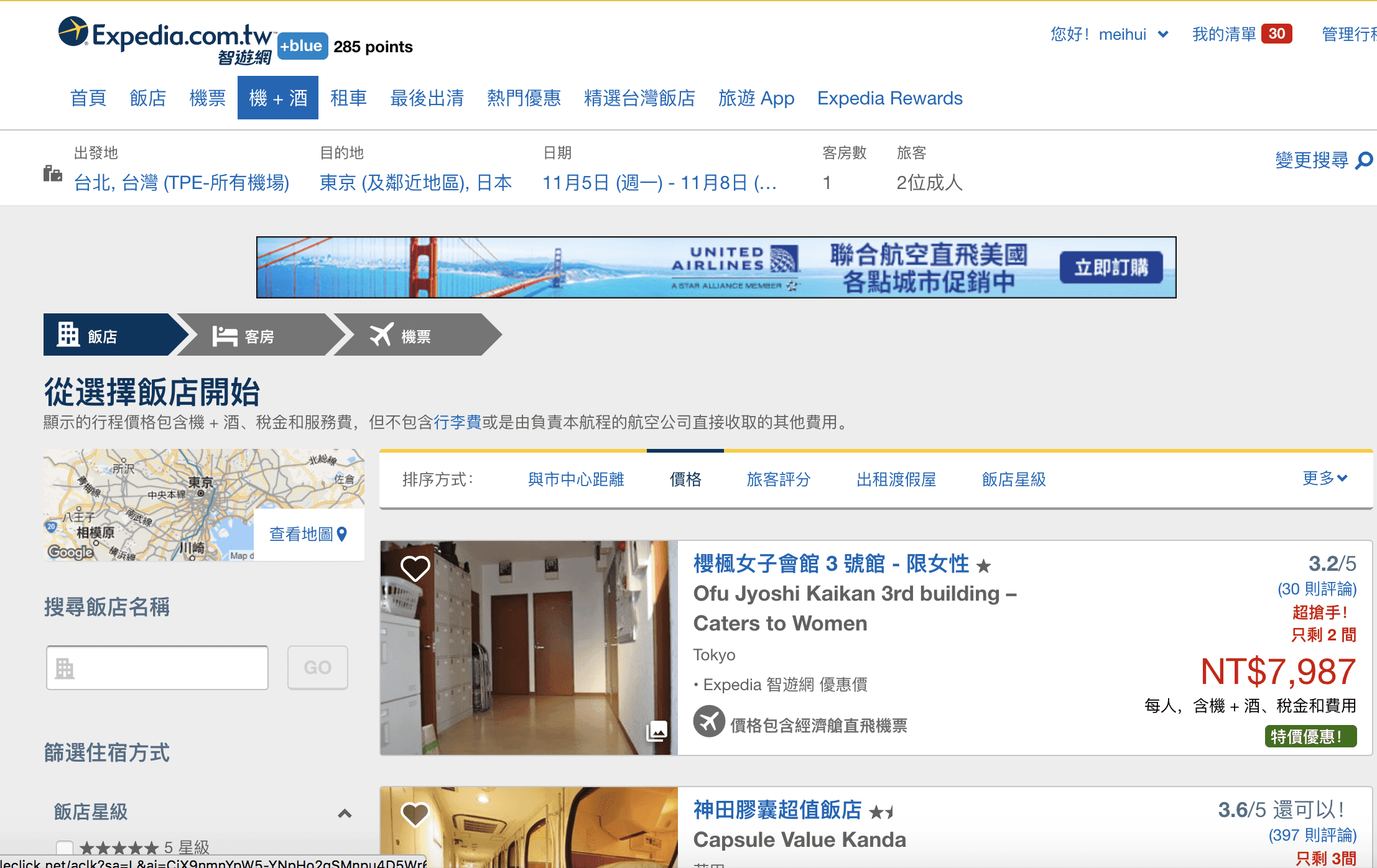Click the magnifier icon beside 變更搜尋
This screenshot has height=868, width=1377.
1363,160
